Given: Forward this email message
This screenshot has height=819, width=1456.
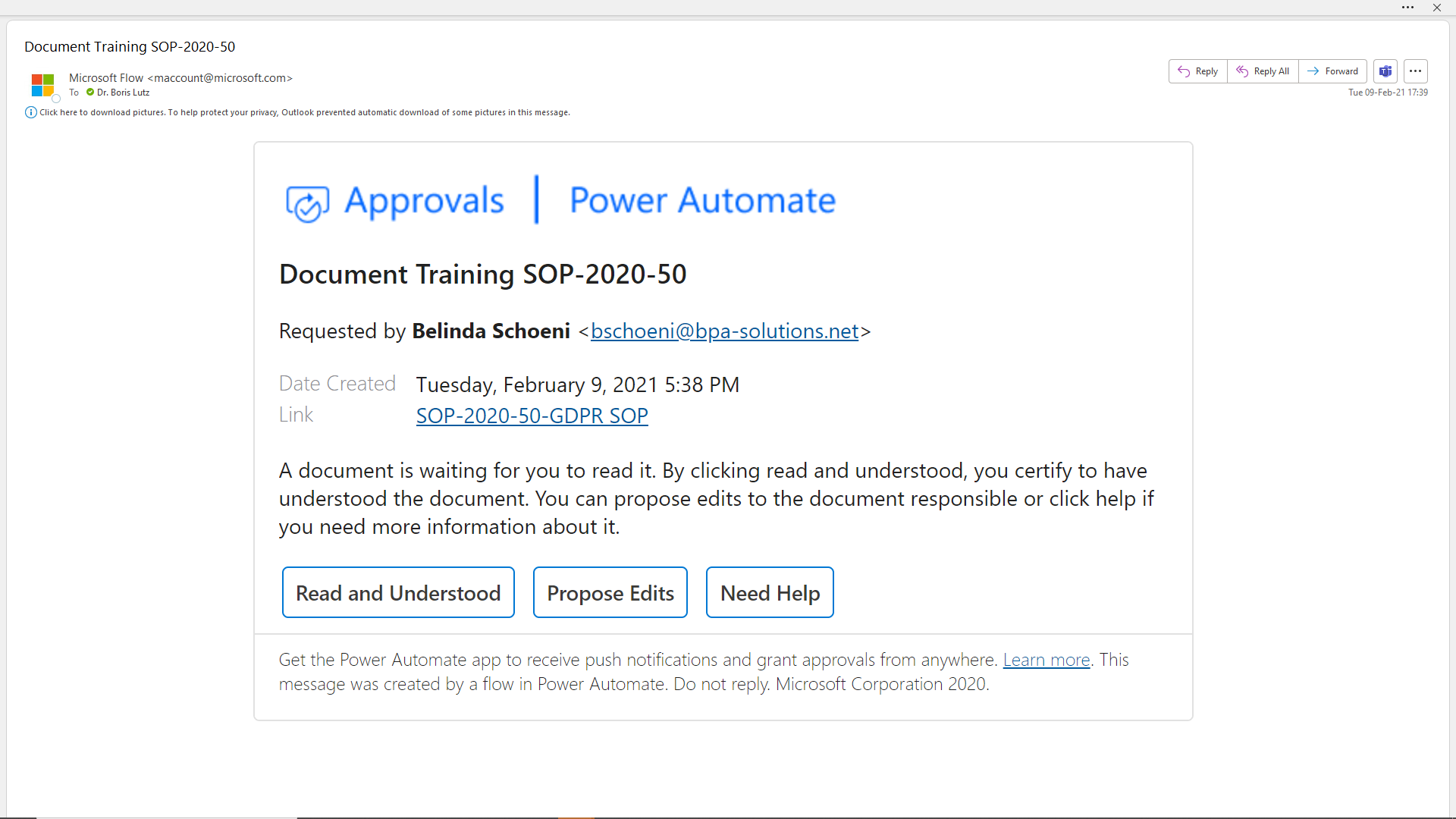Looking at the screenshot, I should coord(1333,71).
